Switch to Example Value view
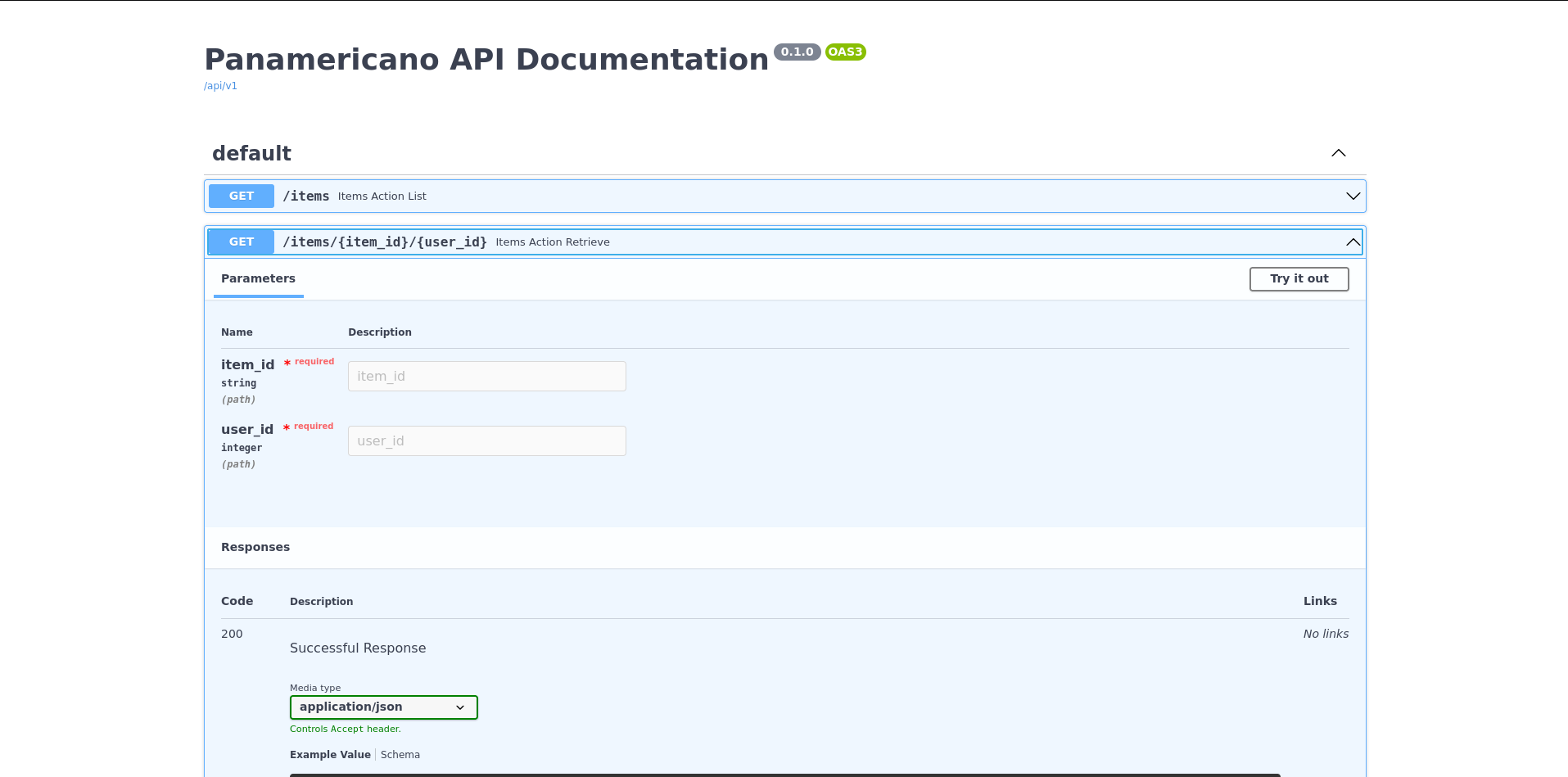 [330, 755]
